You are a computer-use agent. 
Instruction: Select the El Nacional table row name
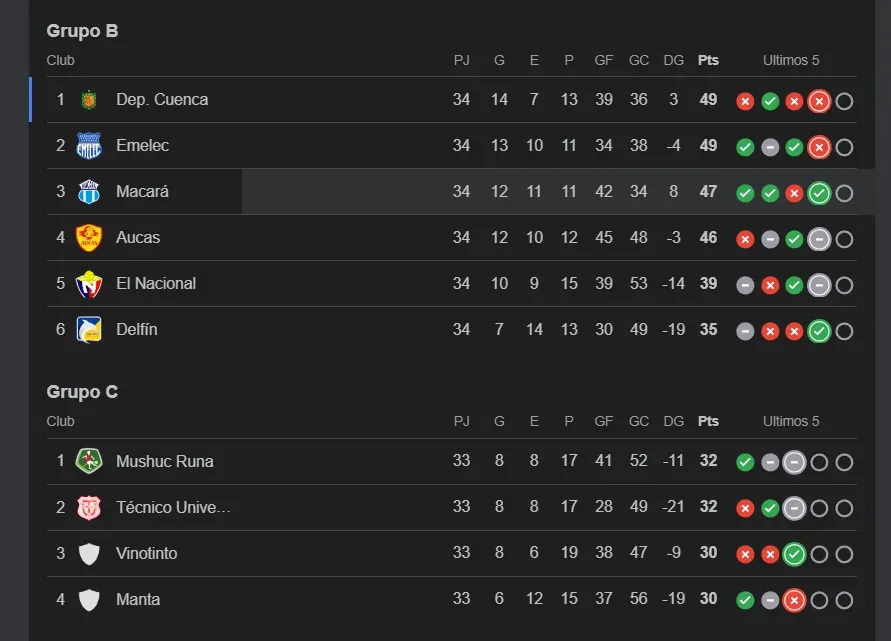click(156, 284)
